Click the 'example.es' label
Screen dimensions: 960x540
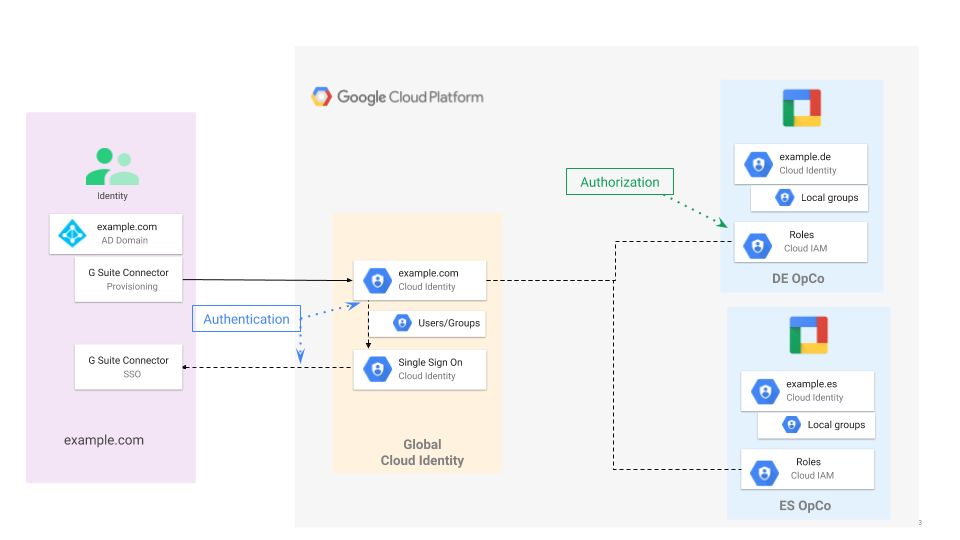tap(812, 384)
